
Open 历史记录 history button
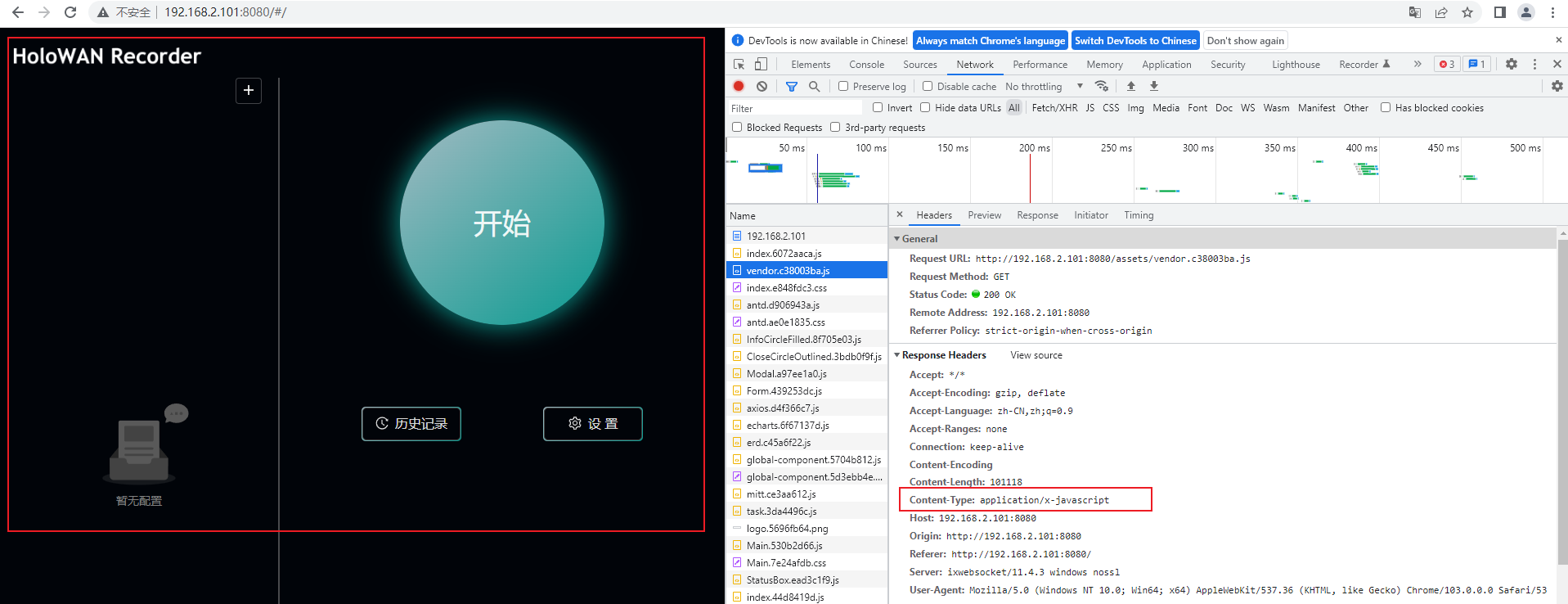coord(411,424)
